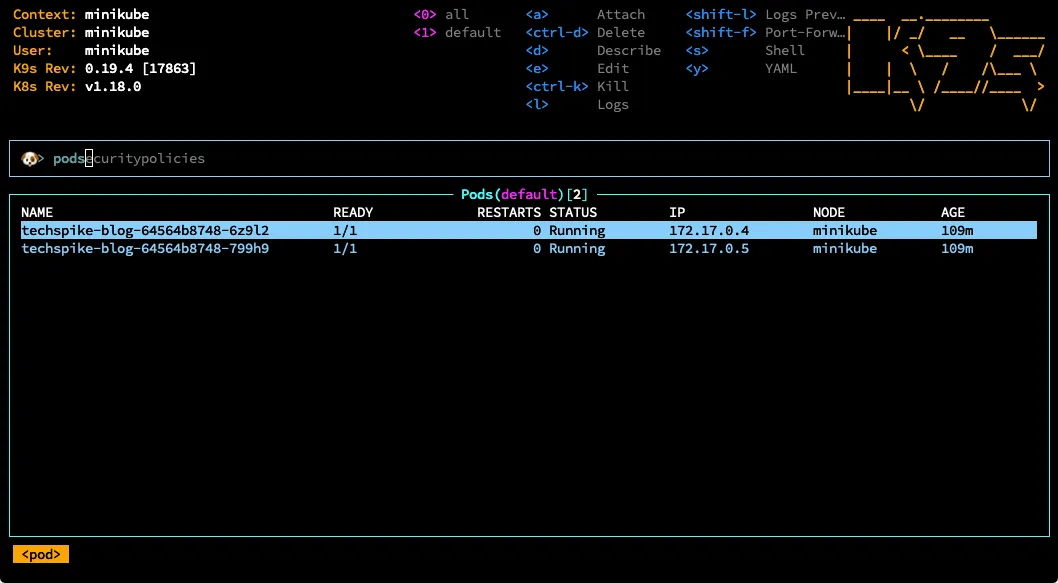Click the AGE column header

coord(953,213)
